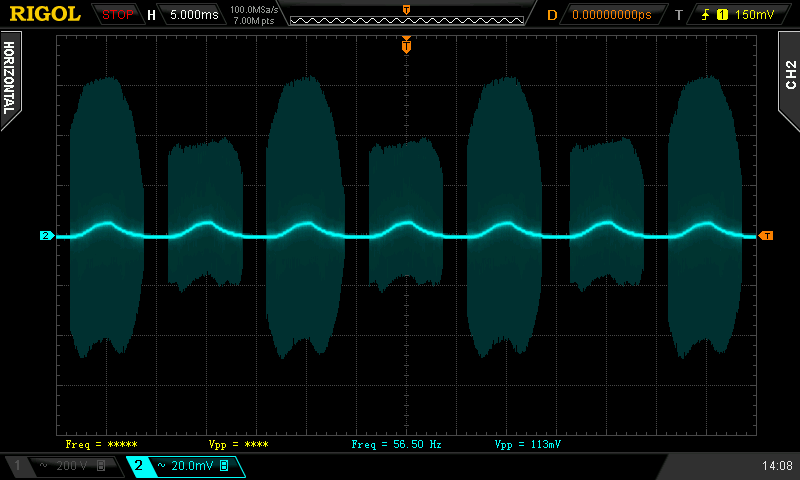Select the 5.000ms horizontal timebase field

click(x=196, y=15)
